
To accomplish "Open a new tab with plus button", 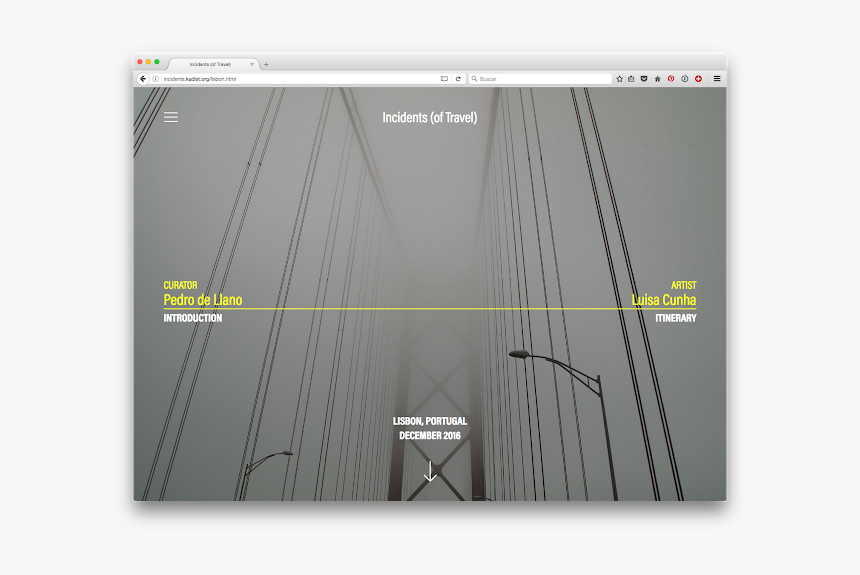I will tap(267, 65).
